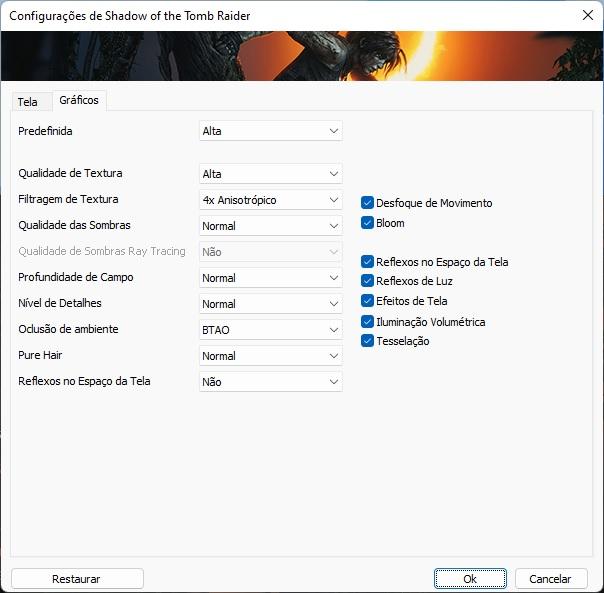Select the Gráficos tab
Screen dimensions: 604x593
[x=79, y=100]
